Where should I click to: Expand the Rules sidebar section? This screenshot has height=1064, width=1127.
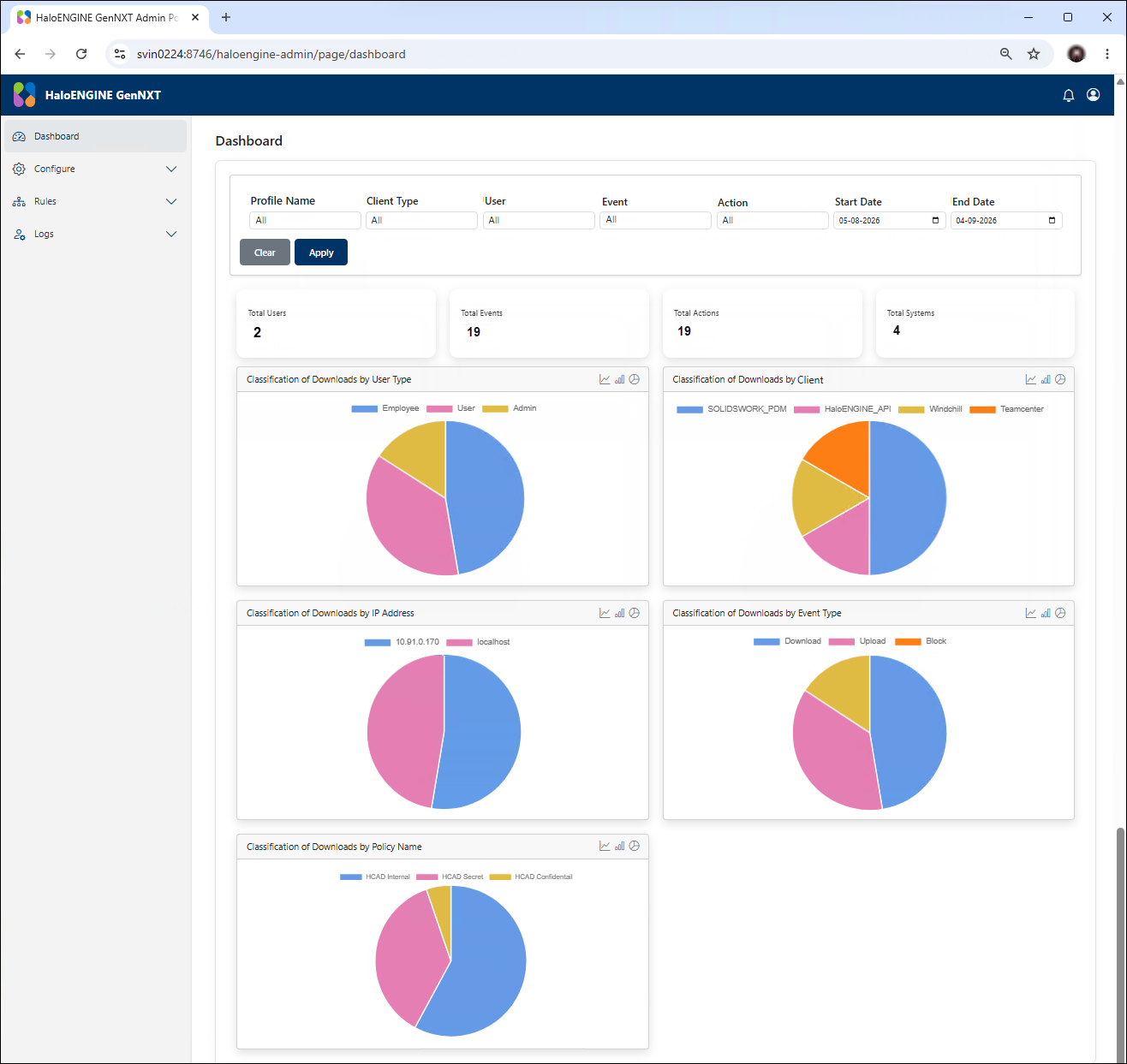click(94, 201)
